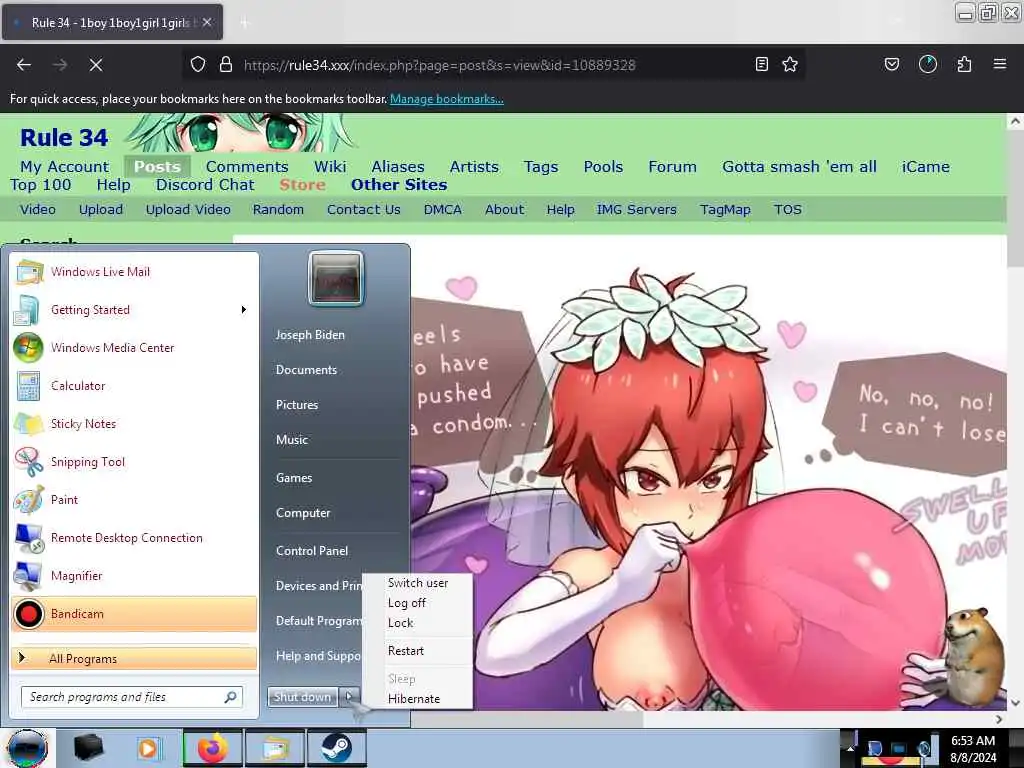Click the Upload Video link
Image resolution: width=1024 pixels, height=768 pixels.
(188, 210)
